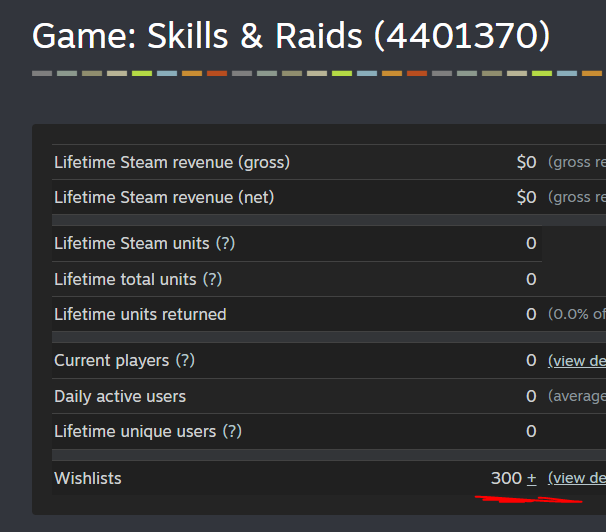Select the 'Lifetime total units' label text

(x=125, y=279)
